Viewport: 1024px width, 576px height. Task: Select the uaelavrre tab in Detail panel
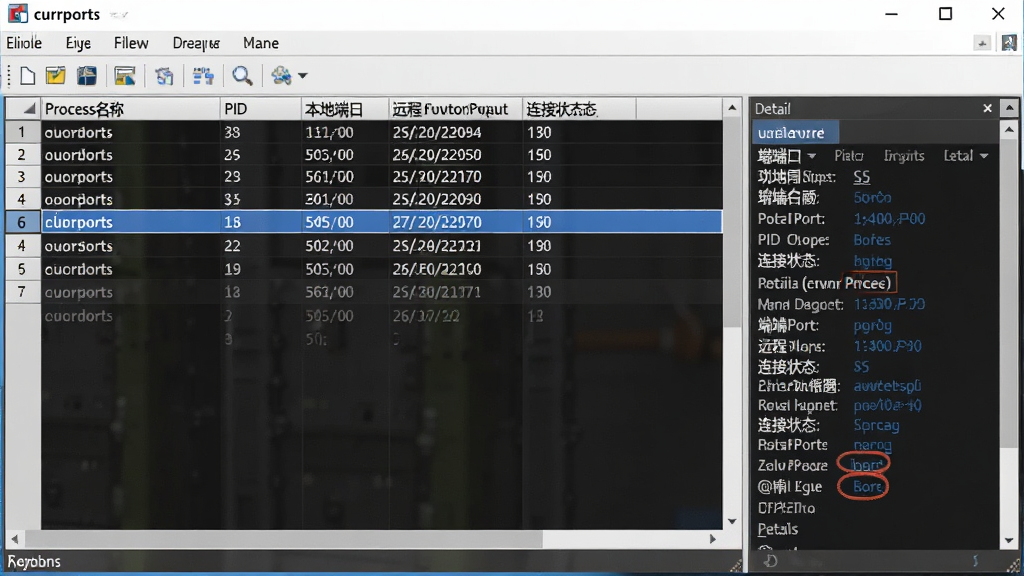[x=795, y=133]
